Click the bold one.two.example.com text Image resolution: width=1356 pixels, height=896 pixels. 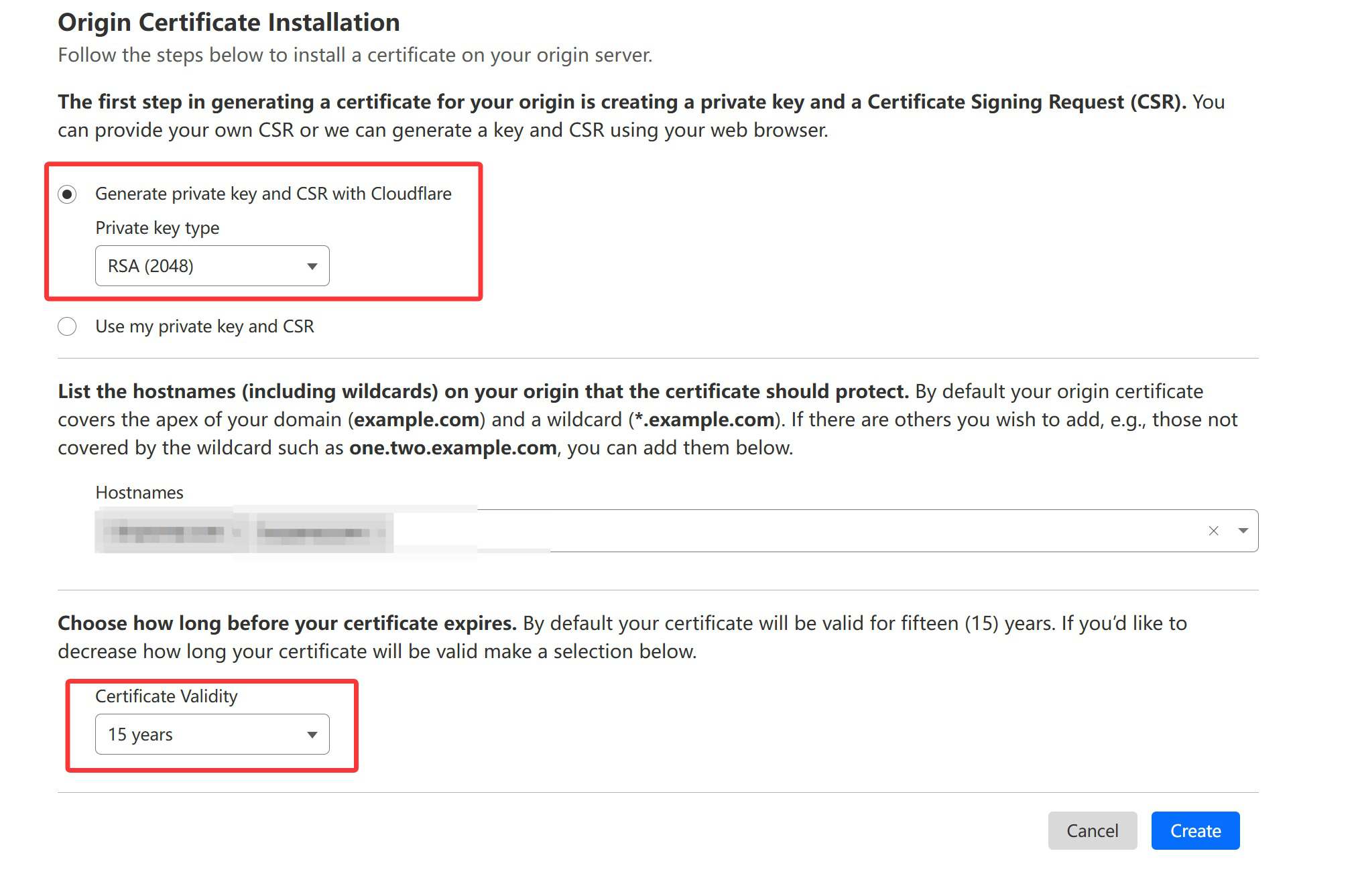(x=453, y=448)
